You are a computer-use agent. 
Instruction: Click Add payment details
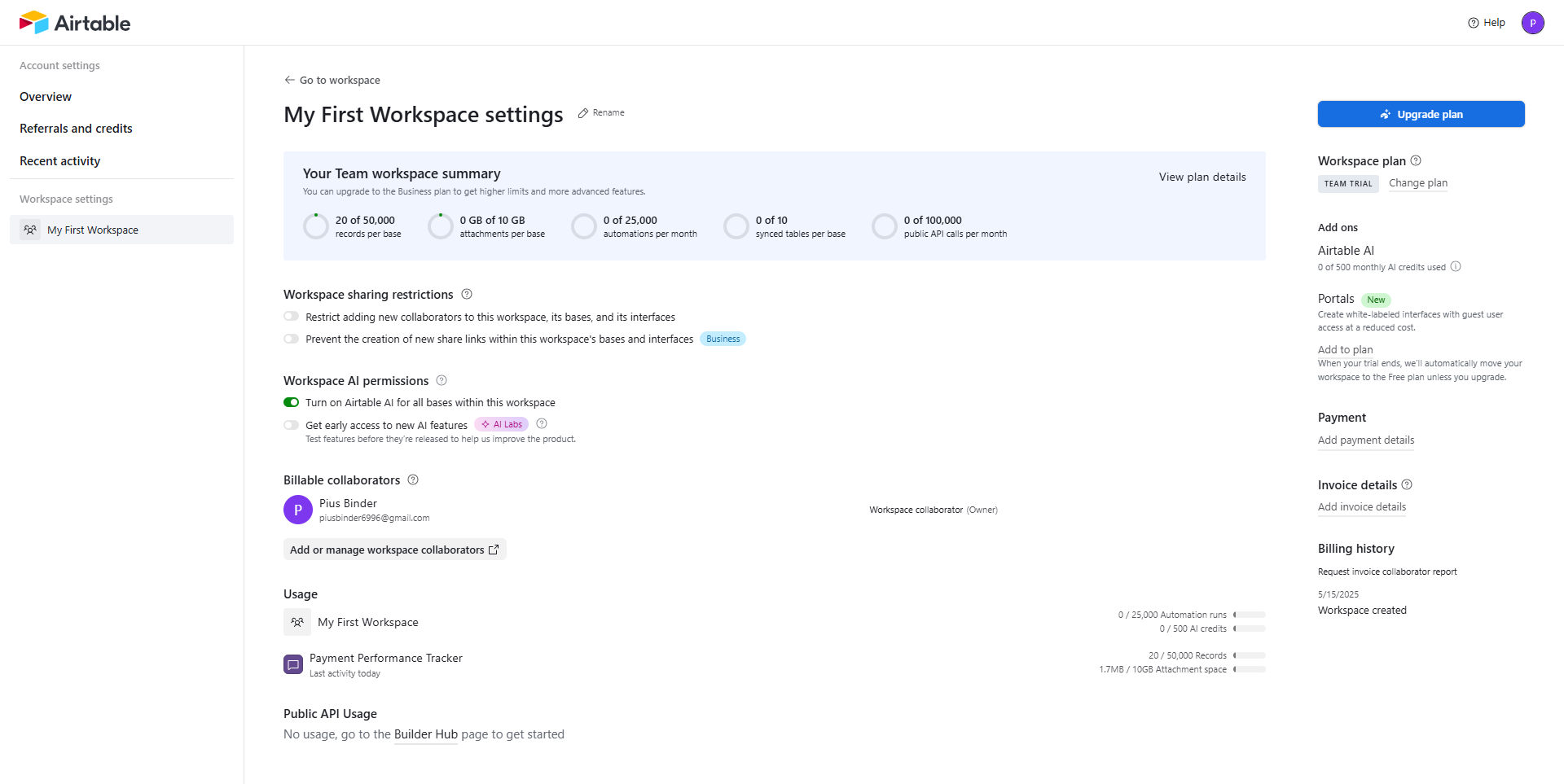[1366, 440]
